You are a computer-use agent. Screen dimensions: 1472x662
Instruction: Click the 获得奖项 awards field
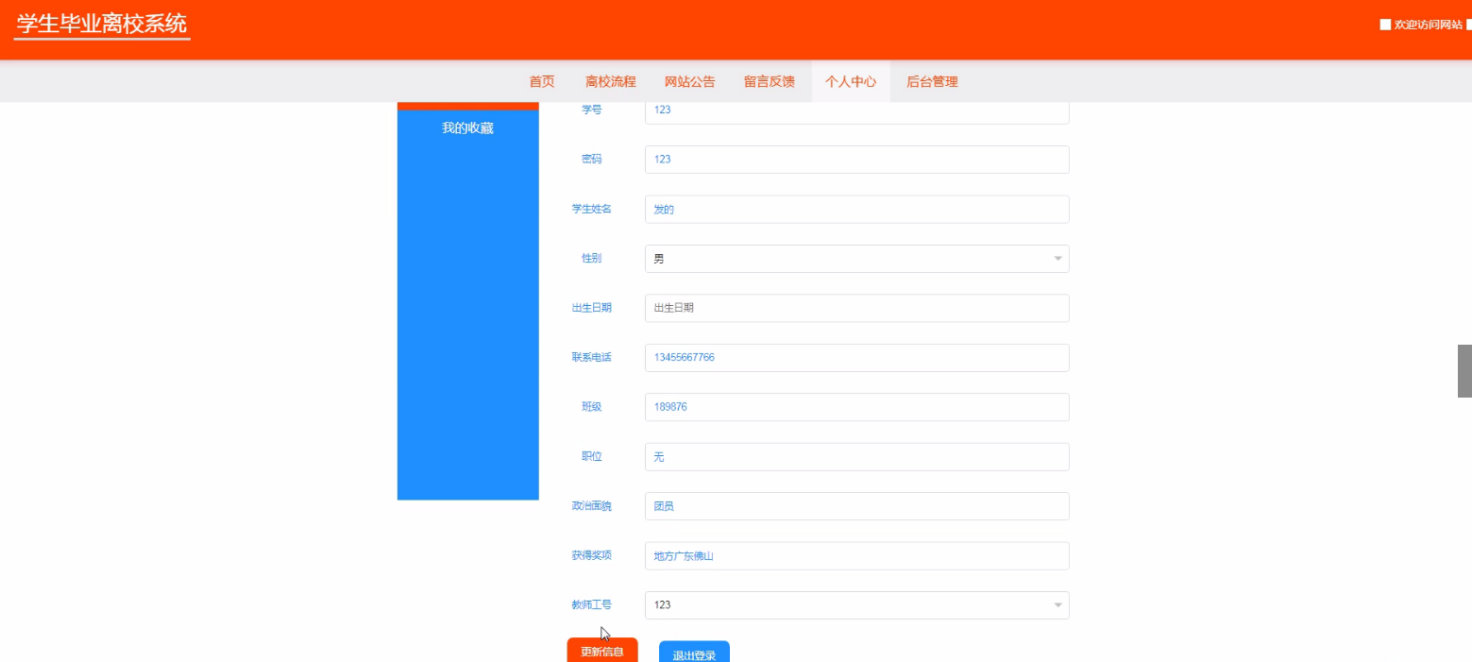856,556
